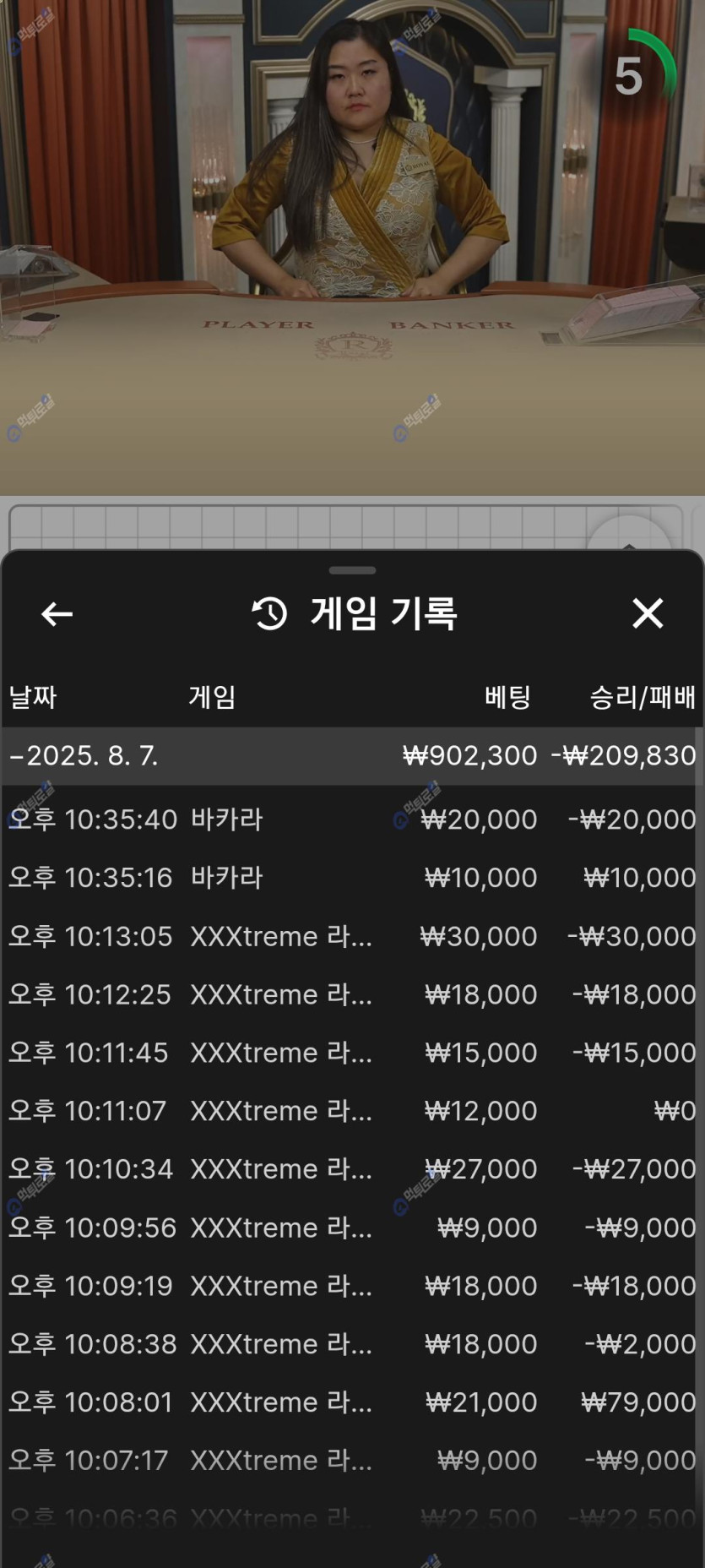Close the game history panel with X

click(648, 613)
